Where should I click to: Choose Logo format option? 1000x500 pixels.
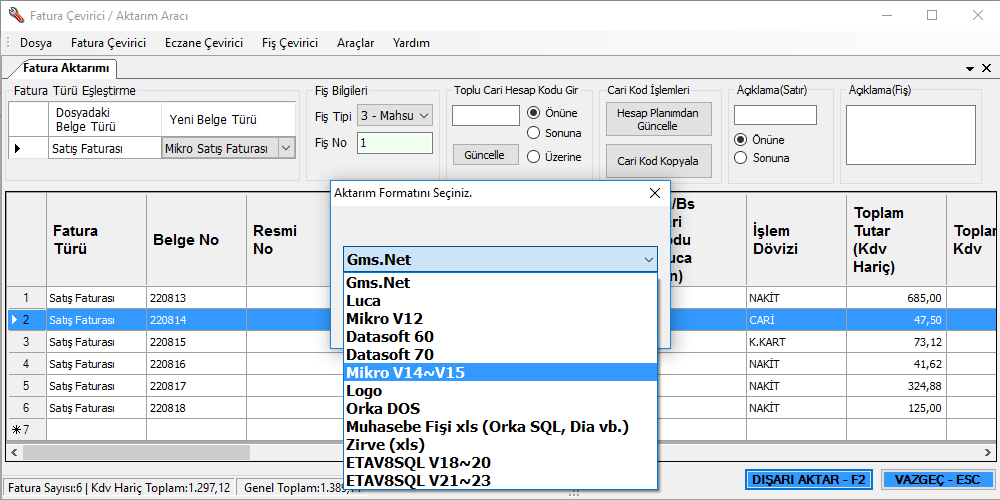coord(500,390)
